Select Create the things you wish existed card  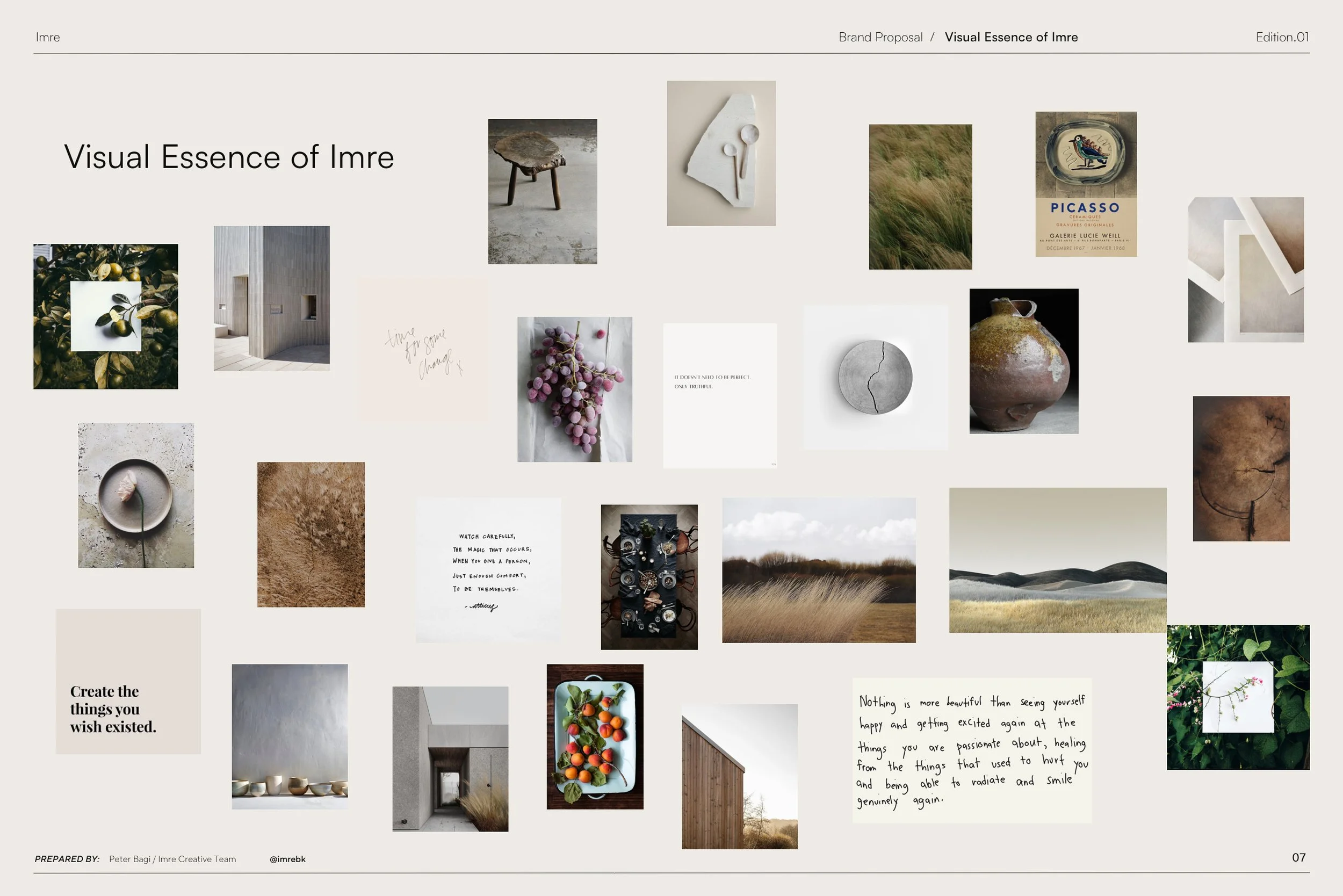pyautogui.click(x=128, y=681)
